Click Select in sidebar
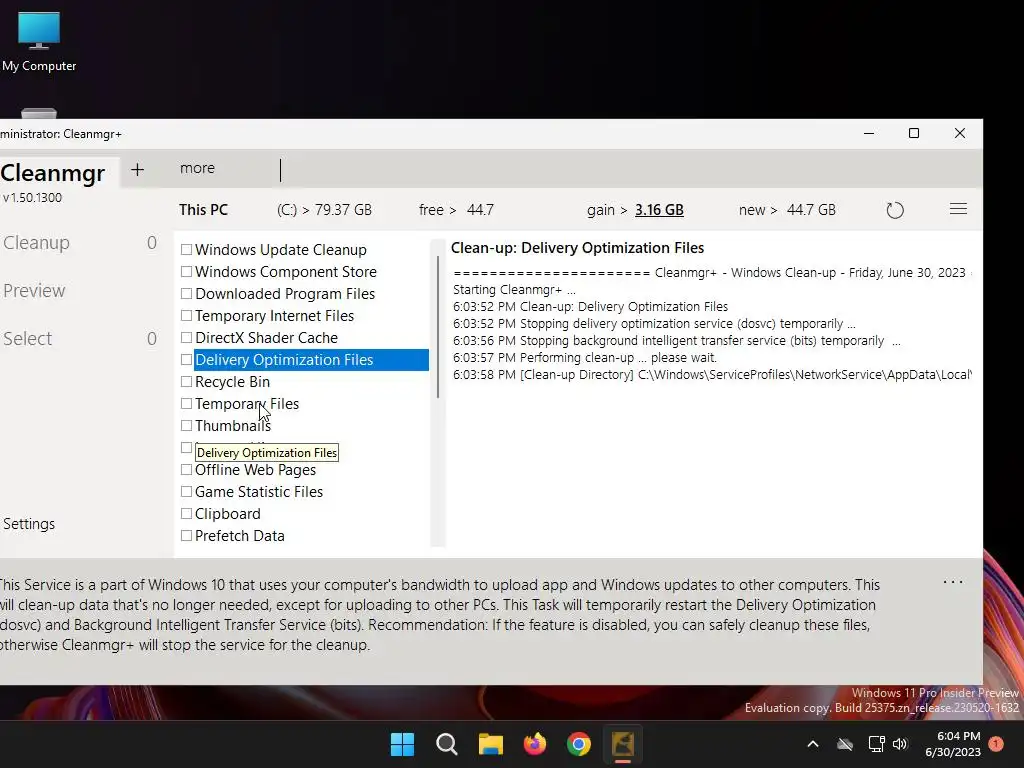 click(x=27, y=338)
